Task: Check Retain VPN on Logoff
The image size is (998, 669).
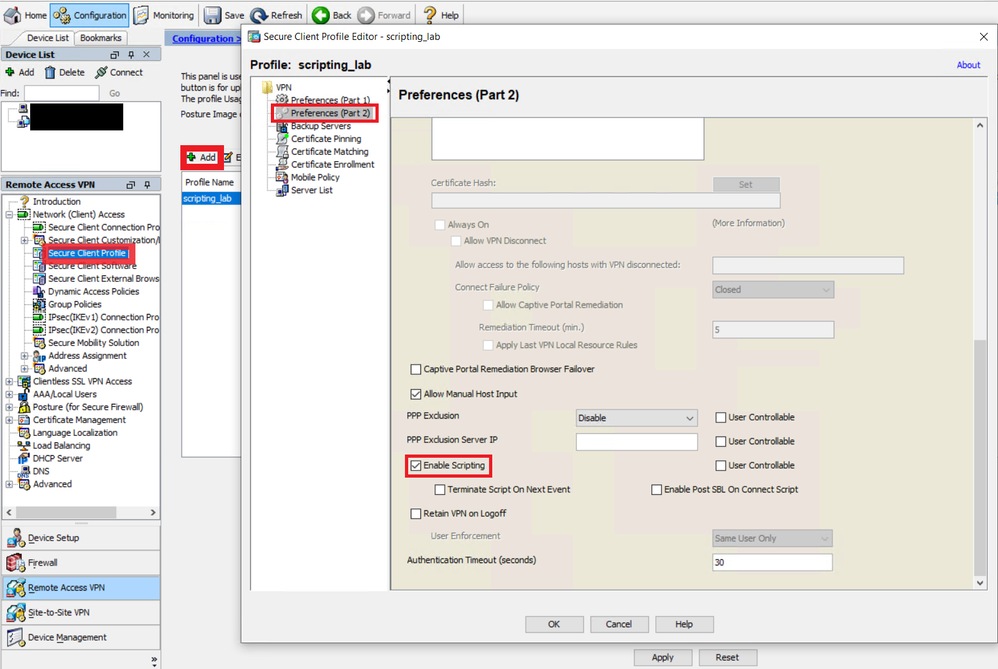Action: pos(416,513)
